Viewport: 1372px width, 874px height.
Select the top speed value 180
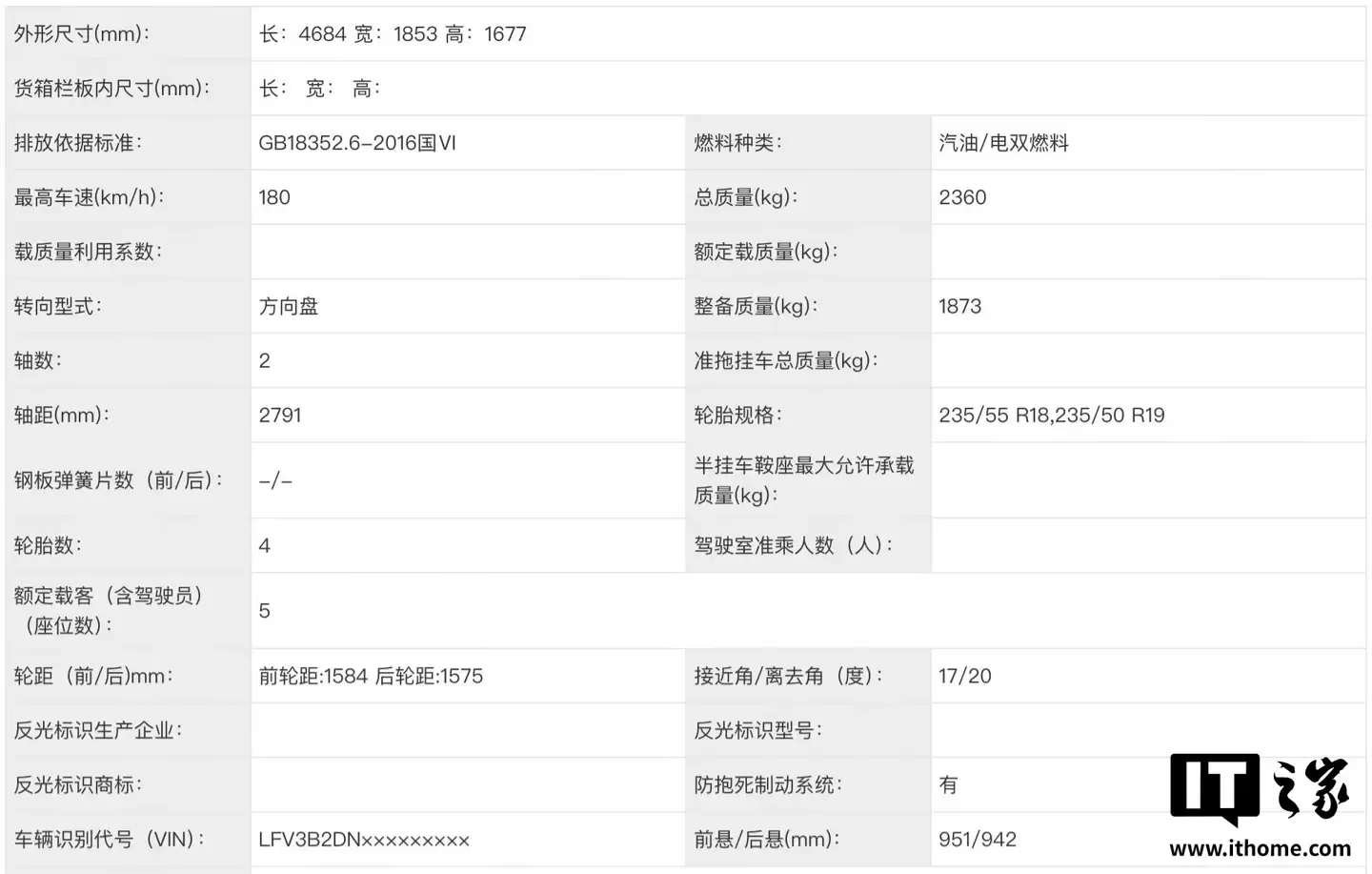coord(273,197)
